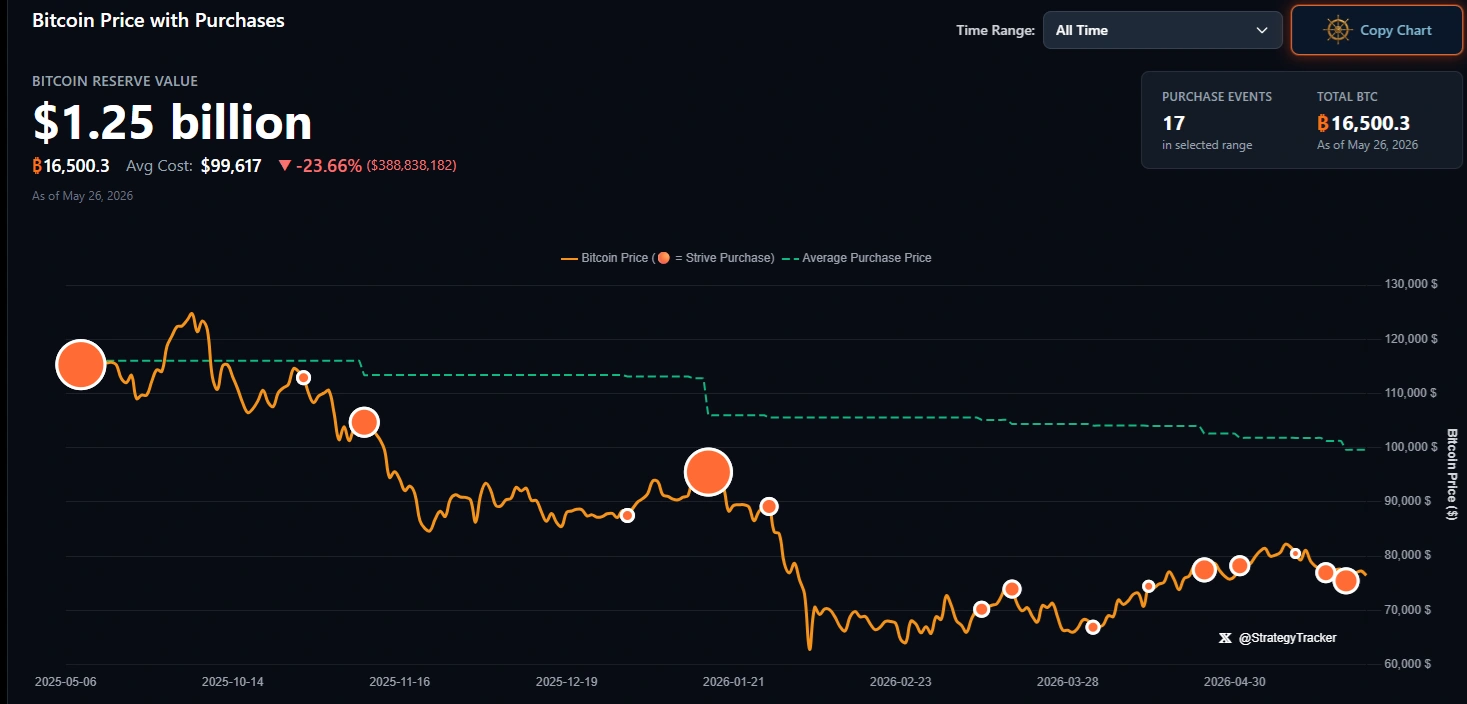Click the chevron arrow in the Time Range box
Viewport: 1467px width, 704px height.
(x=1262, y=30)
